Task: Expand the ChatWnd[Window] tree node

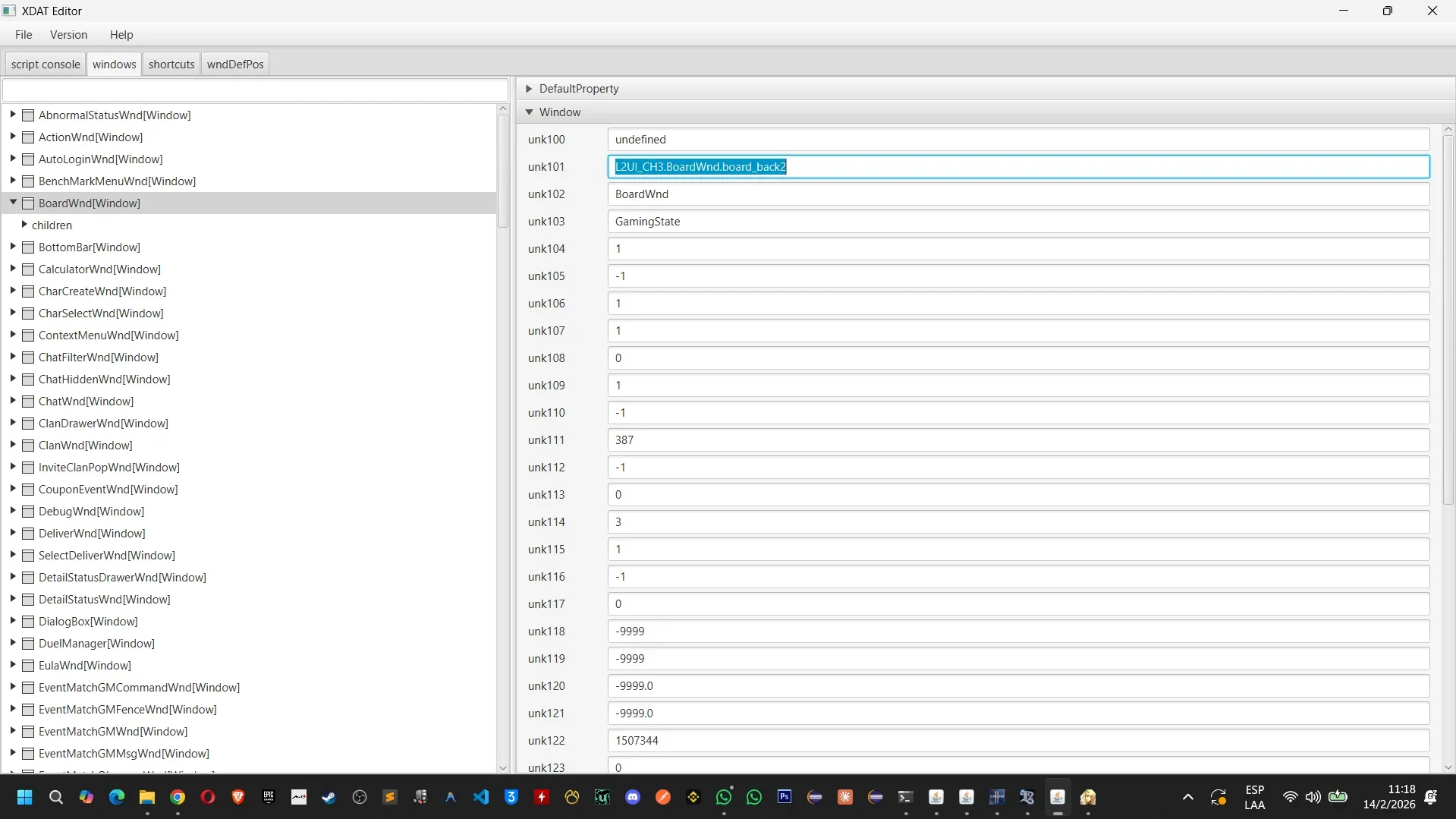Action: pyautogui.click(x=13, y=401)
